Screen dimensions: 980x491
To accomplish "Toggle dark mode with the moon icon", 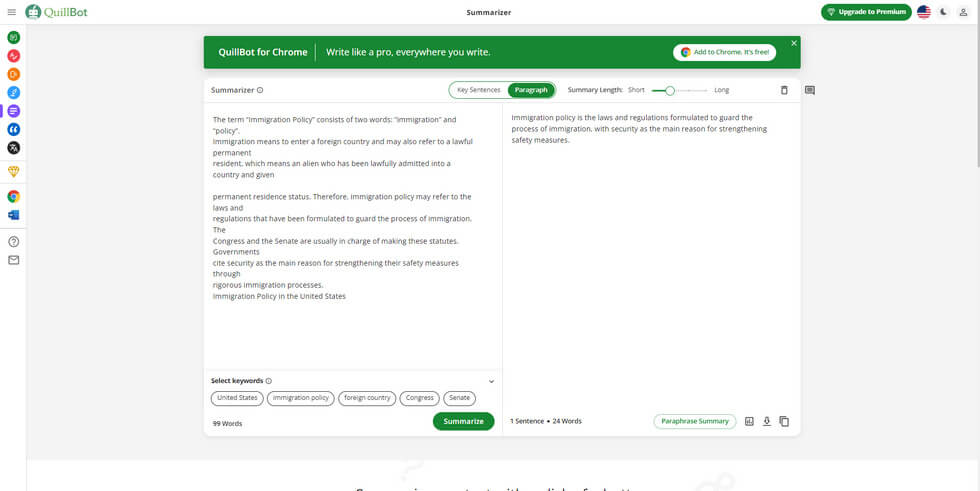I will click(944, 12).
